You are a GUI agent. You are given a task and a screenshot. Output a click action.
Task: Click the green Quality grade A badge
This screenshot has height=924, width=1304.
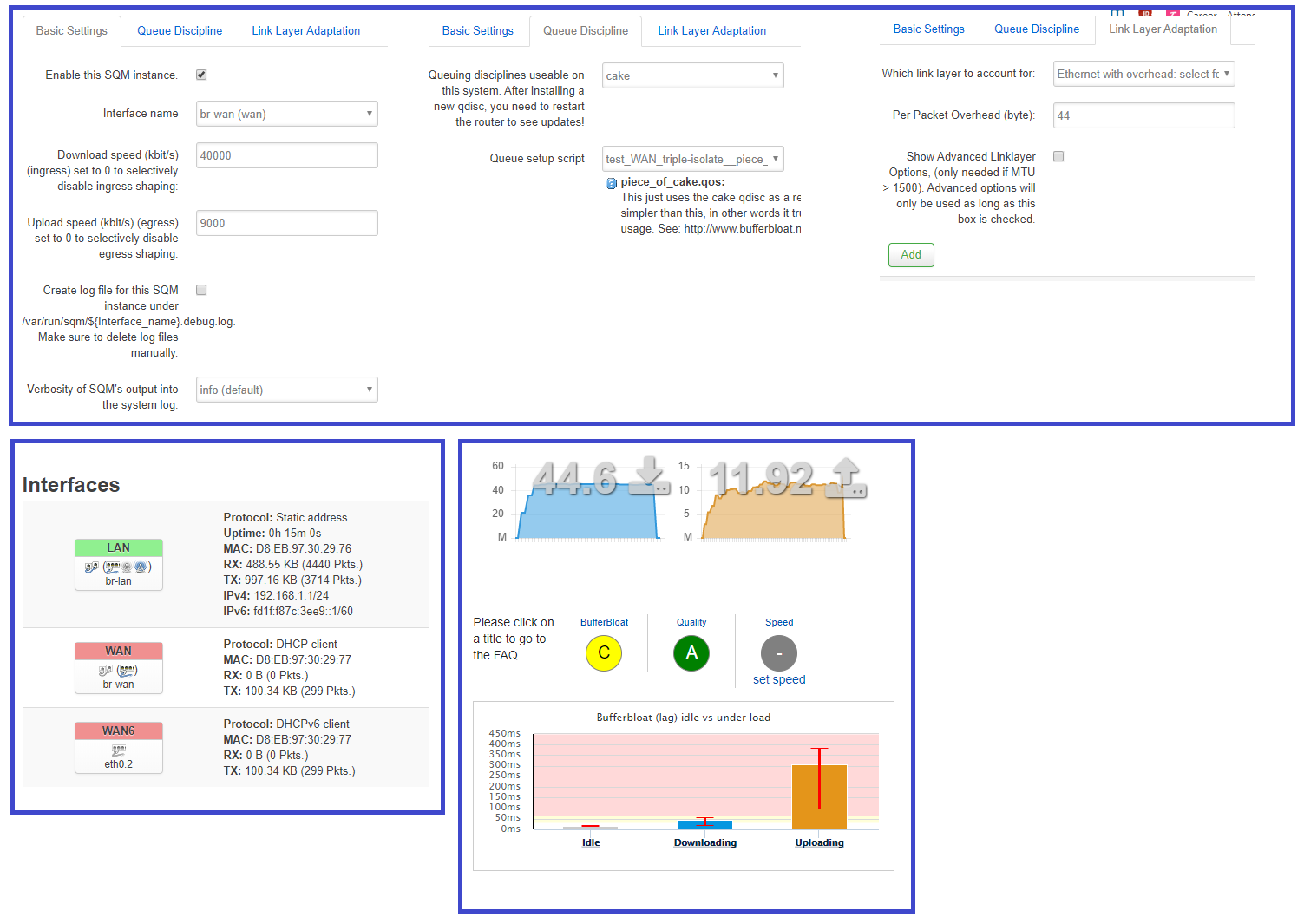(691, 653)
